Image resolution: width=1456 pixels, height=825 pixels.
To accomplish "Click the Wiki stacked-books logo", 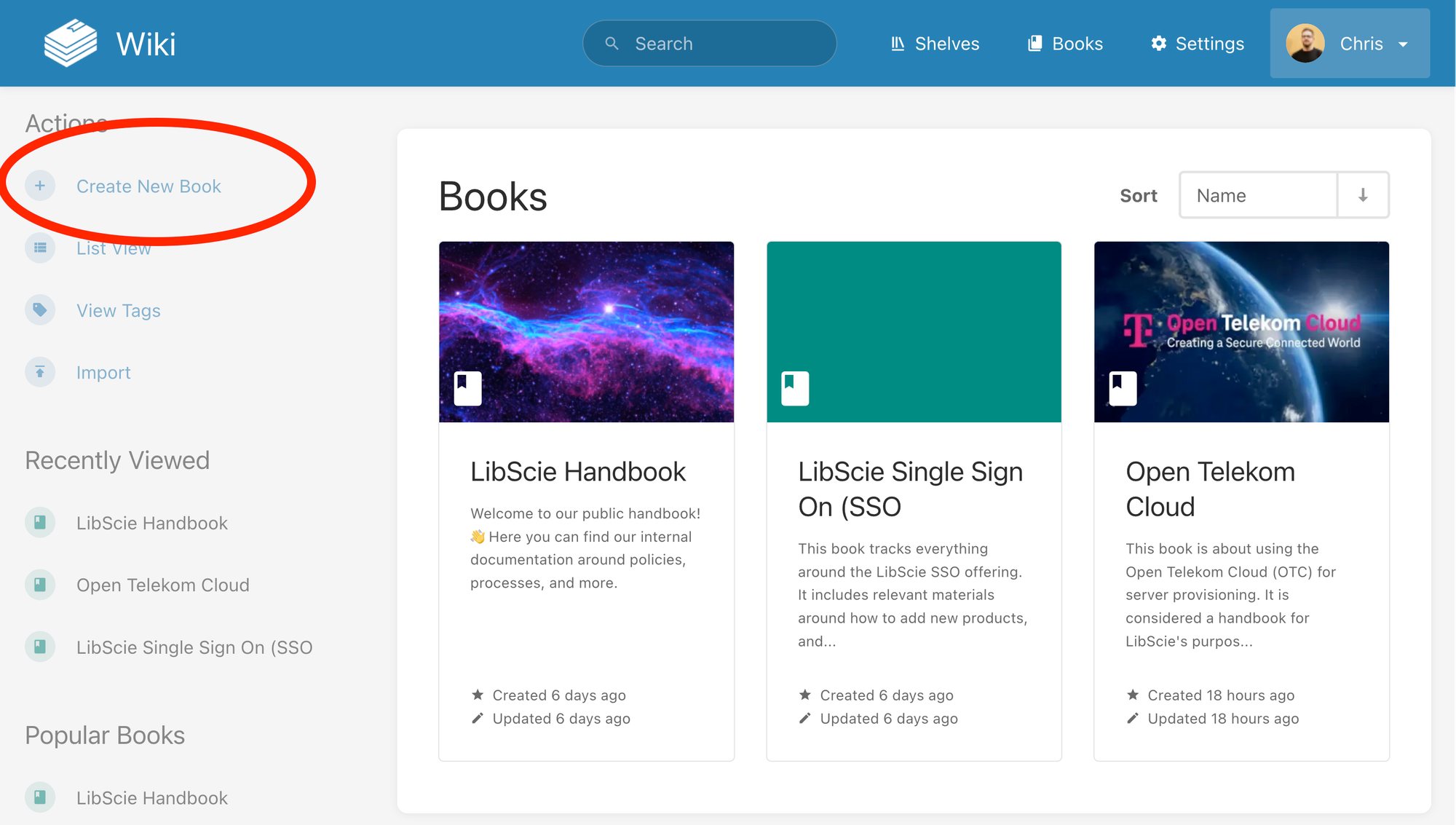I will 70,43.
